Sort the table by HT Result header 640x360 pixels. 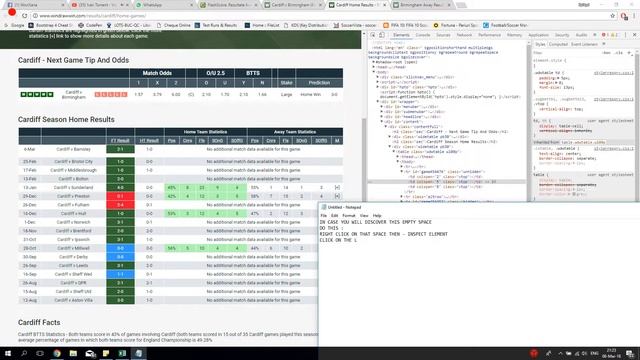(149, 140)
